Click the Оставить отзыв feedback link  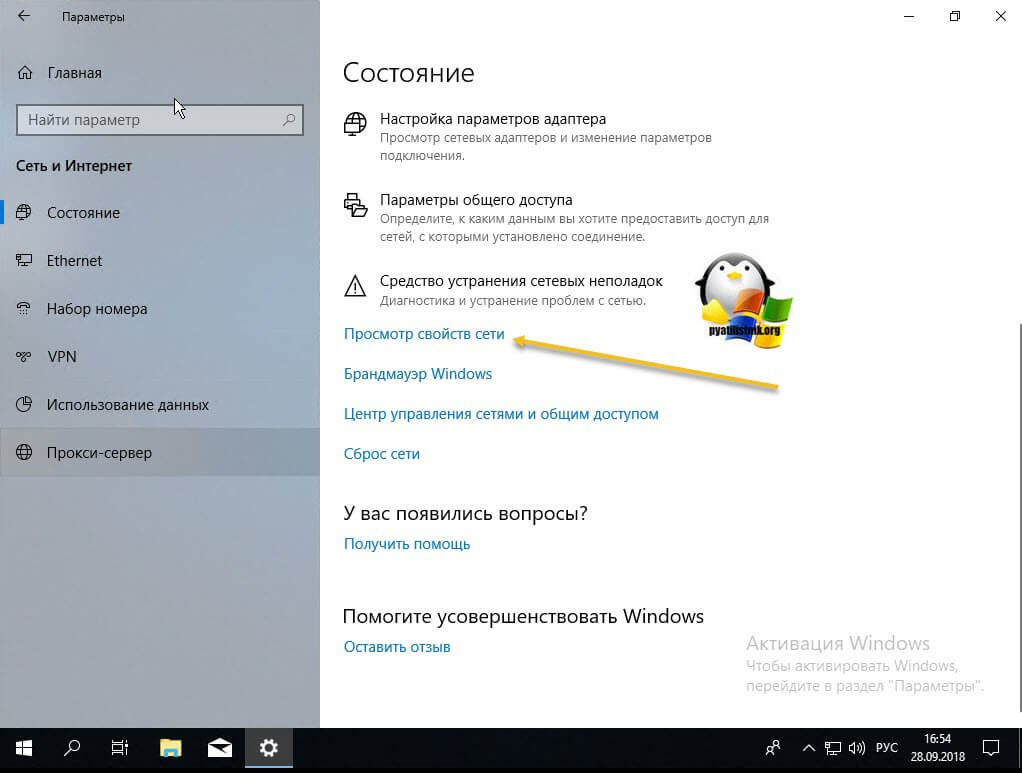pos(397,647)
